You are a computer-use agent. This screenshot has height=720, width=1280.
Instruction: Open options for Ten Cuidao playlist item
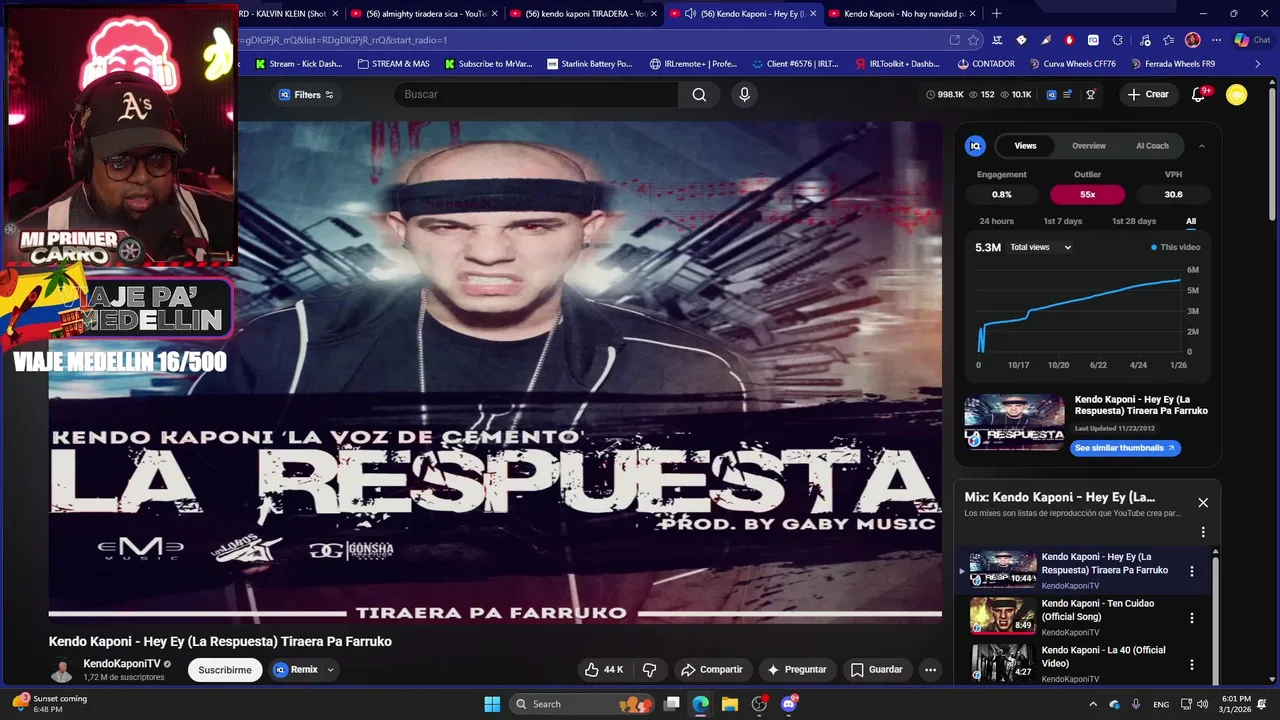coord(1191,618)
